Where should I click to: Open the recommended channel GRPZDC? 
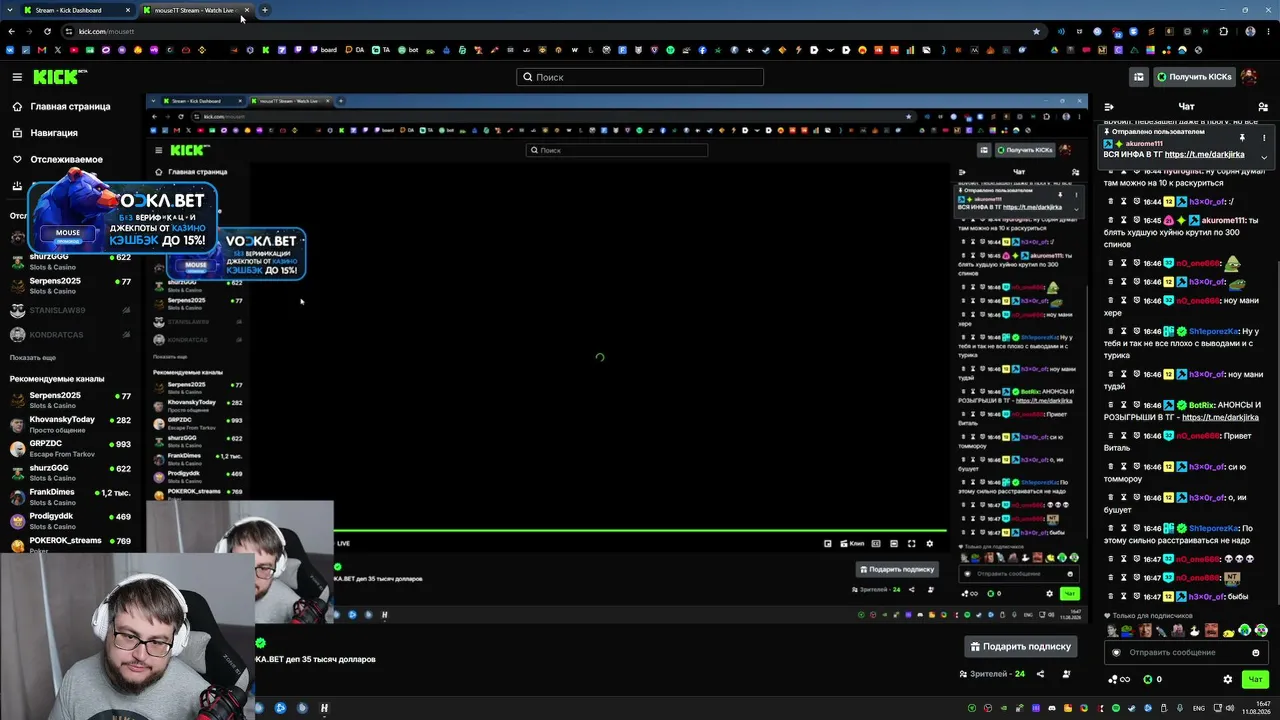pos(72,448)
